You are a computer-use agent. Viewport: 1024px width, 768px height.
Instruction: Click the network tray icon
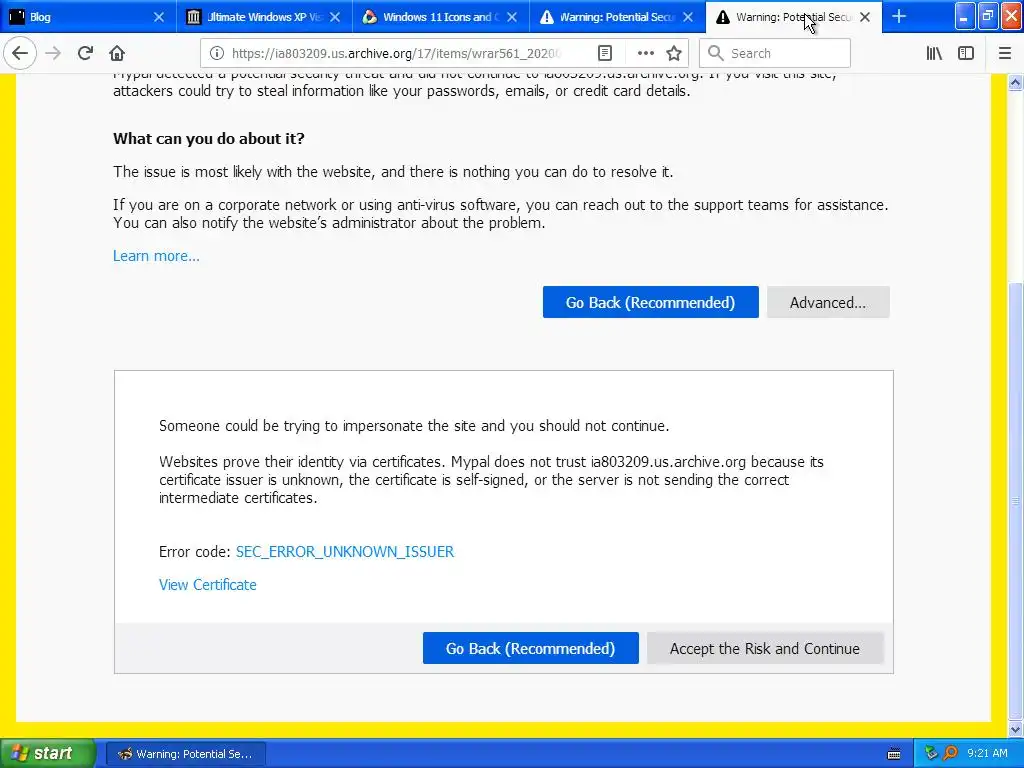[931, 754]
